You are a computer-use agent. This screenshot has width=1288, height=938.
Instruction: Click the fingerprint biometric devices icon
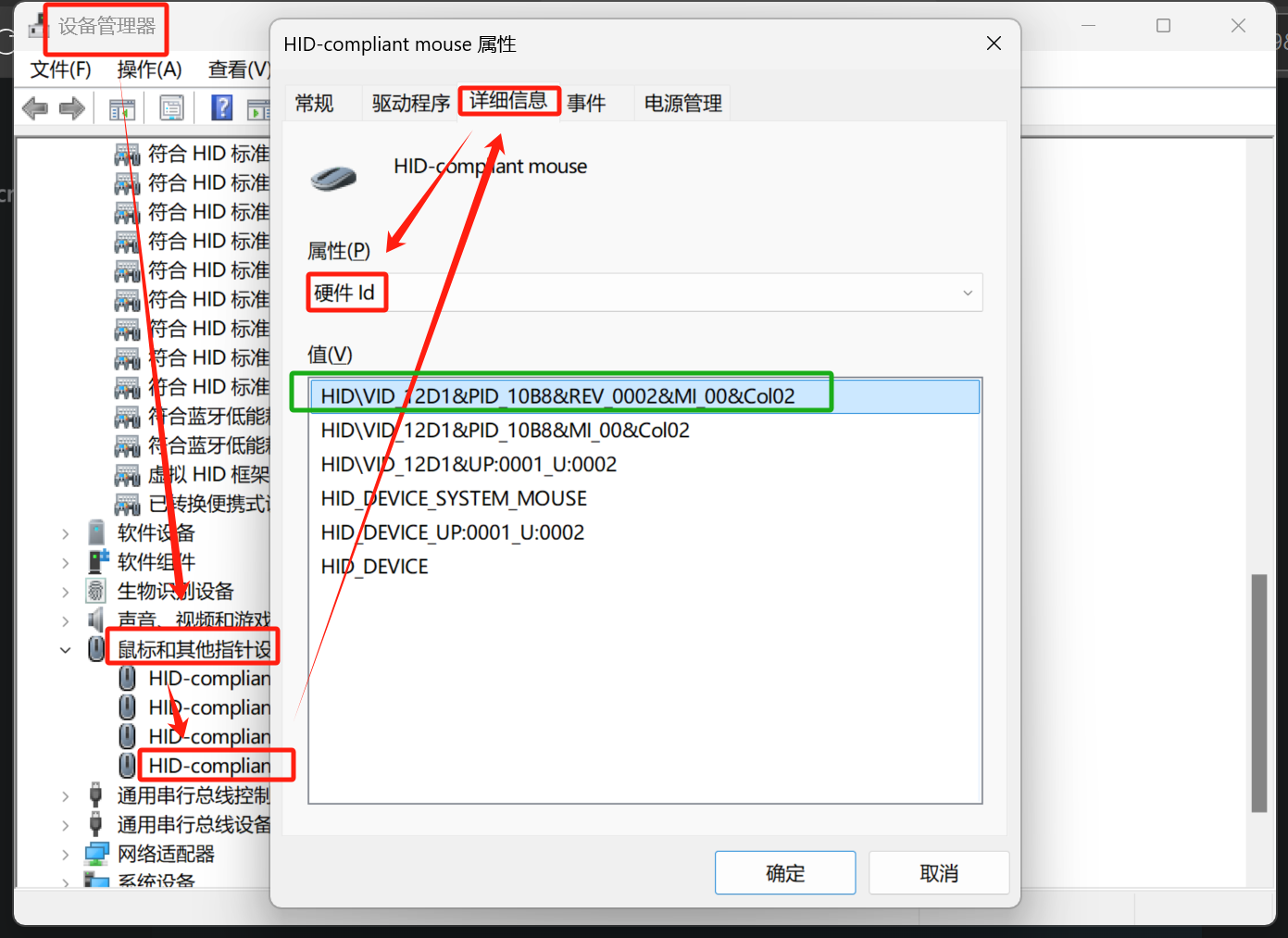click(96, 591)
